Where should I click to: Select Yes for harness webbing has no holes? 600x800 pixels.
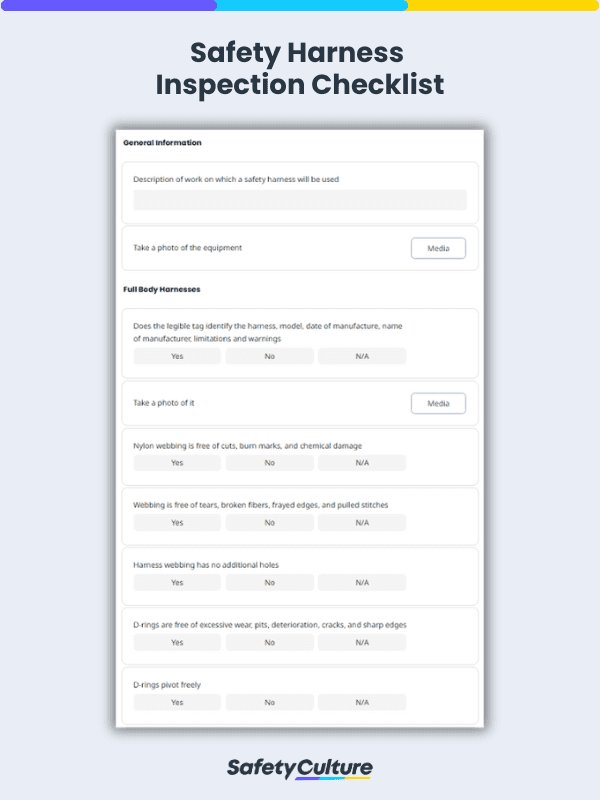(176, 582)
